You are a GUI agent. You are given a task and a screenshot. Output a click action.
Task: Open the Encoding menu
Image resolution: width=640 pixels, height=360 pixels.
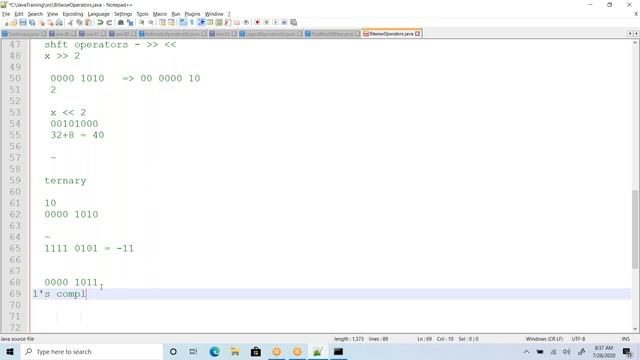73,14
